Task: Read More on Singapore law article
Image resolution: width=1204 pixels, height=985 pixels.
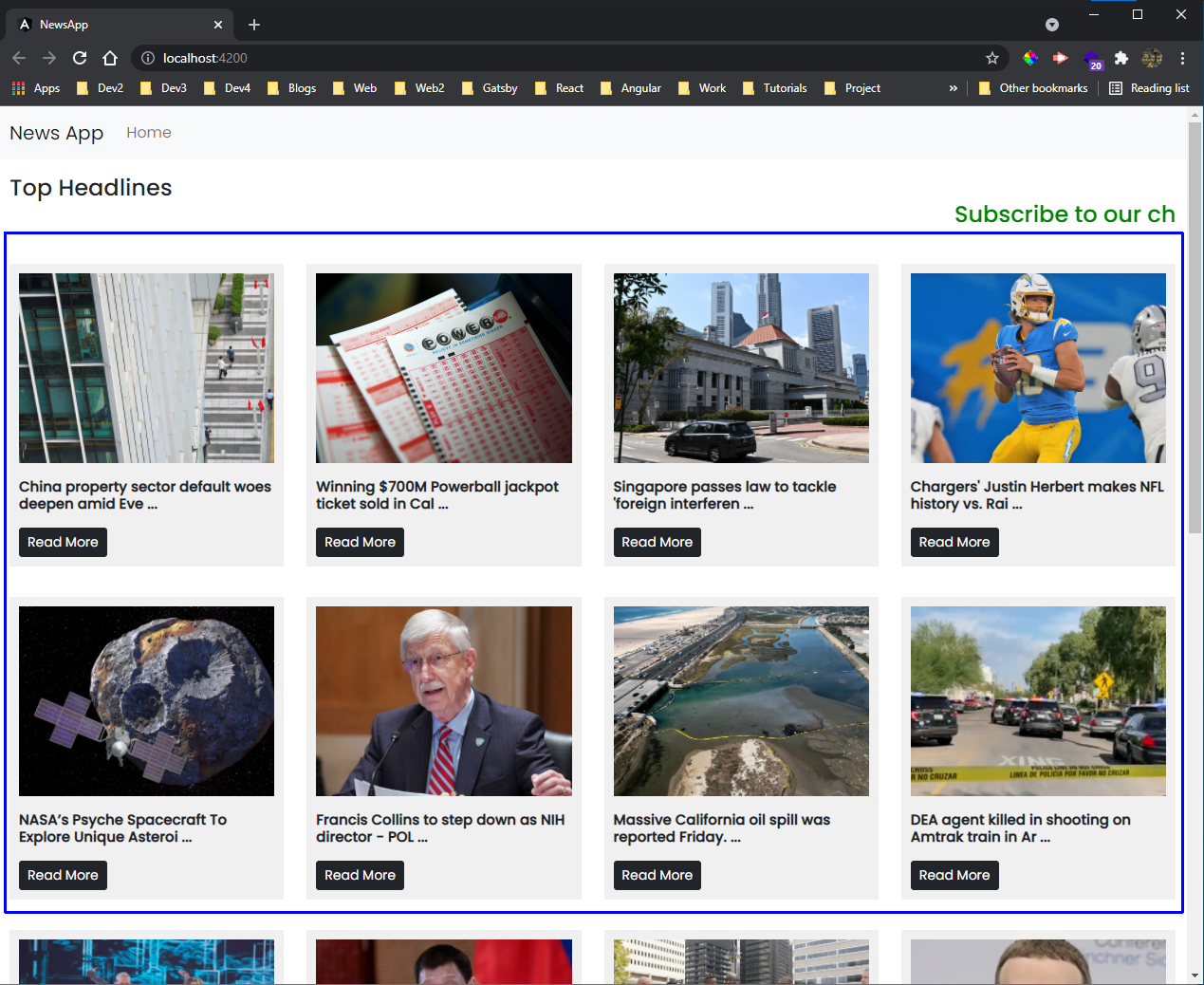Action: coord(657,542)
